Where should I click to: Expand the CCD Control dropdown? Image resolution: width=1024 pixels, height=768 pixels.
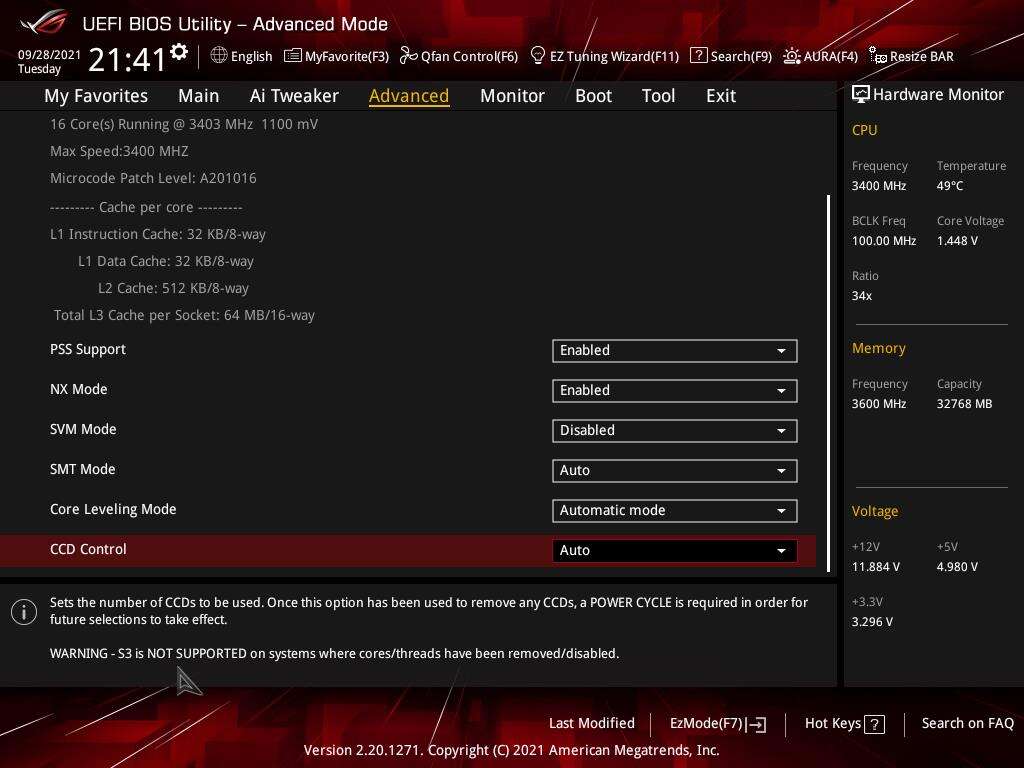674,550
